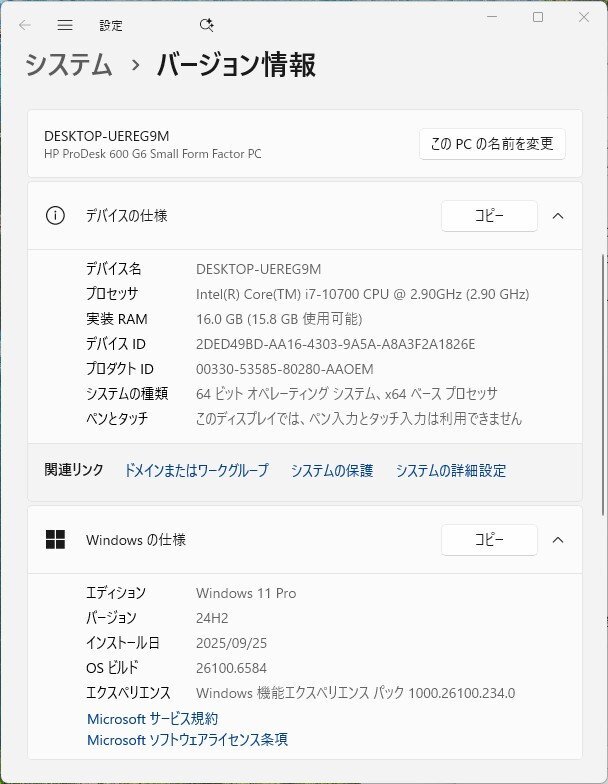Image resolution: width=608 pixels, height=784 pixels.
Task: Select install date 2025/09/25
Action: (232, 644)
